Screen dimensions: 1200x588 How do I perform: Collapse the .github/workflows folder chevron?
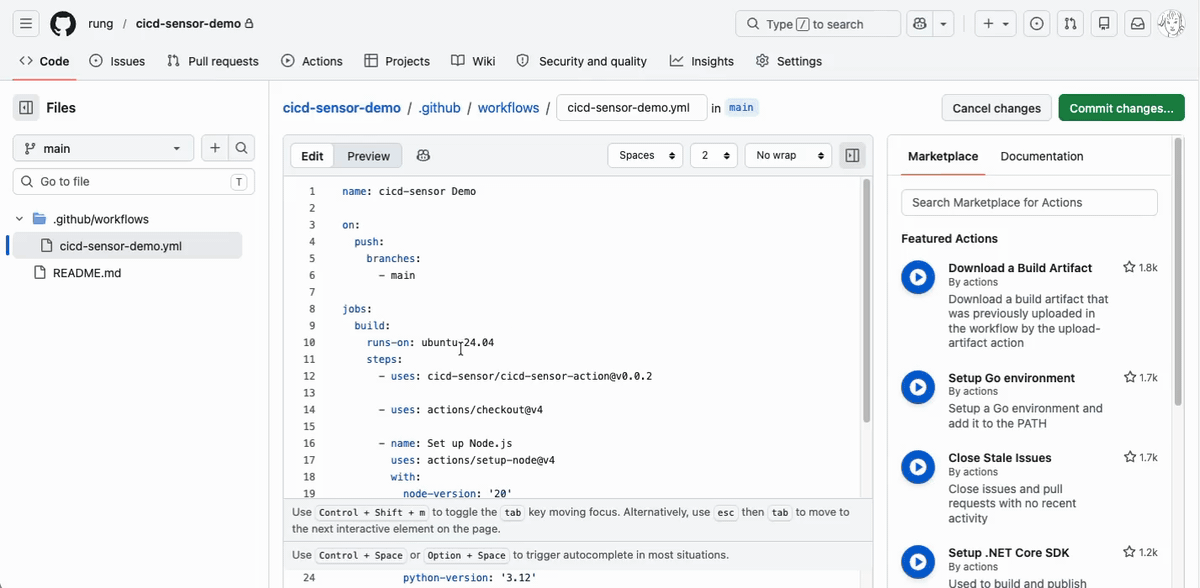(19, 219)
